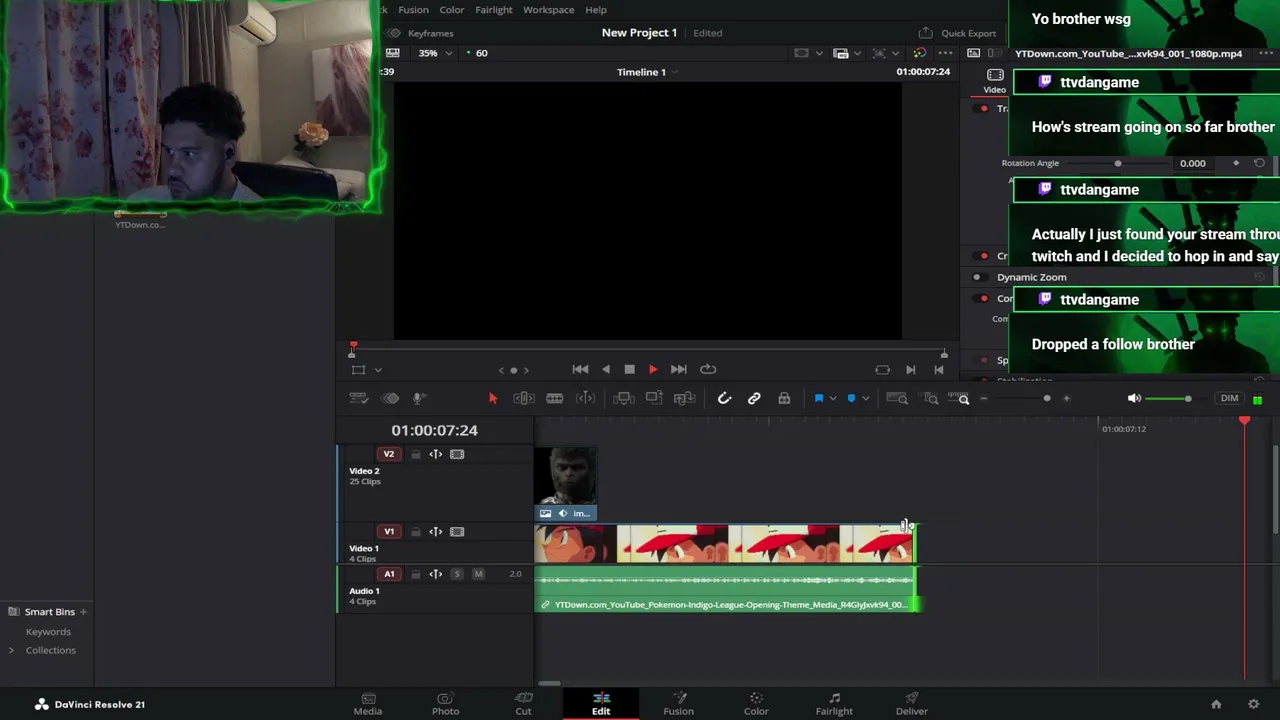This screenshot has height=720, width=1280.
Task: Click the Replace Clip toolbar icon
Action: click(684, 398)
